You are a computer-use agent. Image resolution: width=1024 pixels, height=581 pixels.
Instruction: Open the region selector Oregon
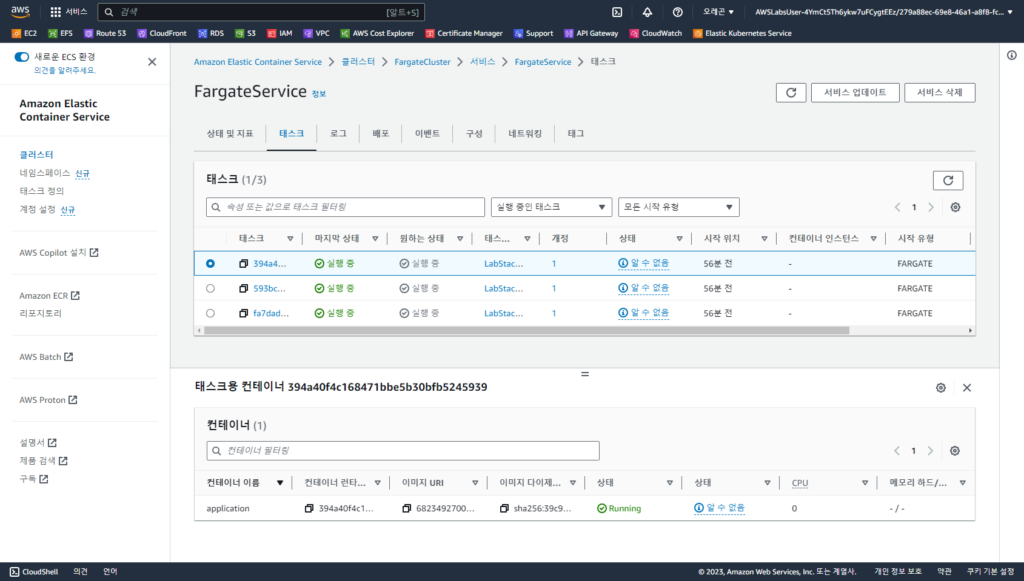click(x=718, y=12)
